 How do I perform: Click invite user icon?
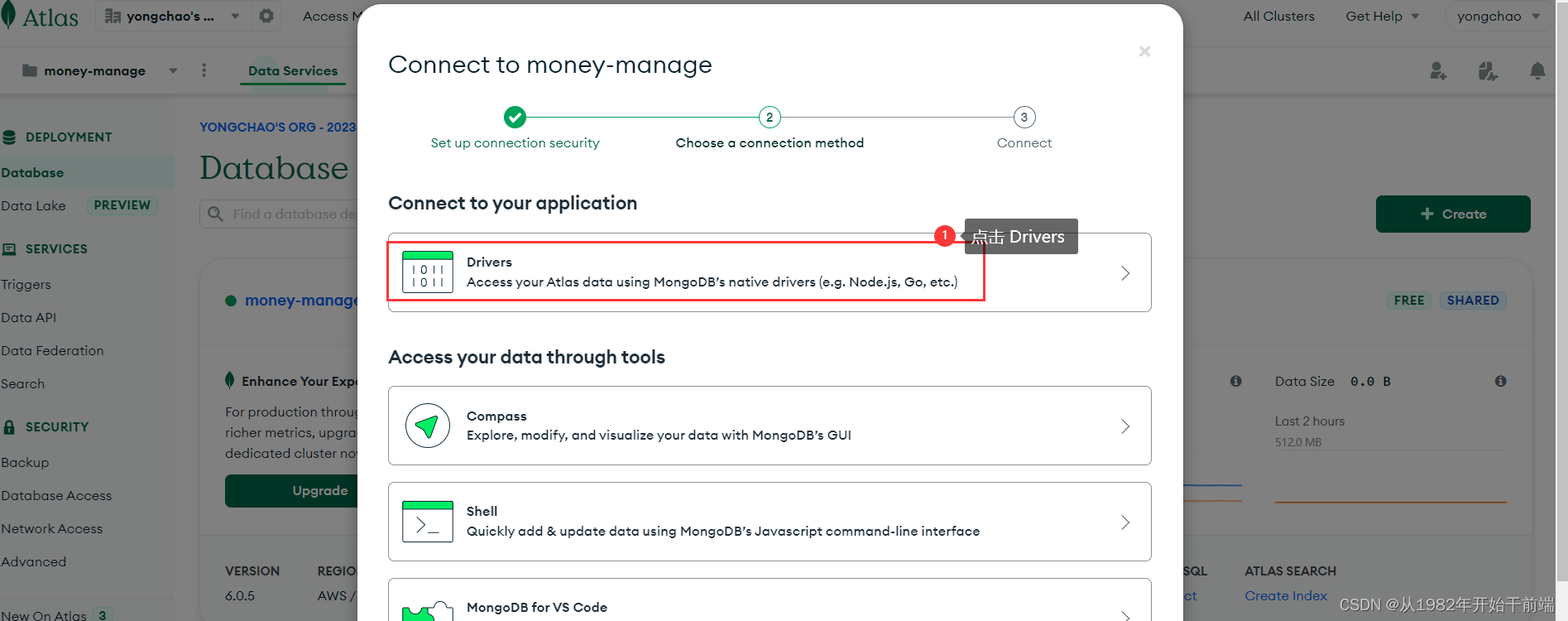pyautogui.click(x=1439, y=71)
